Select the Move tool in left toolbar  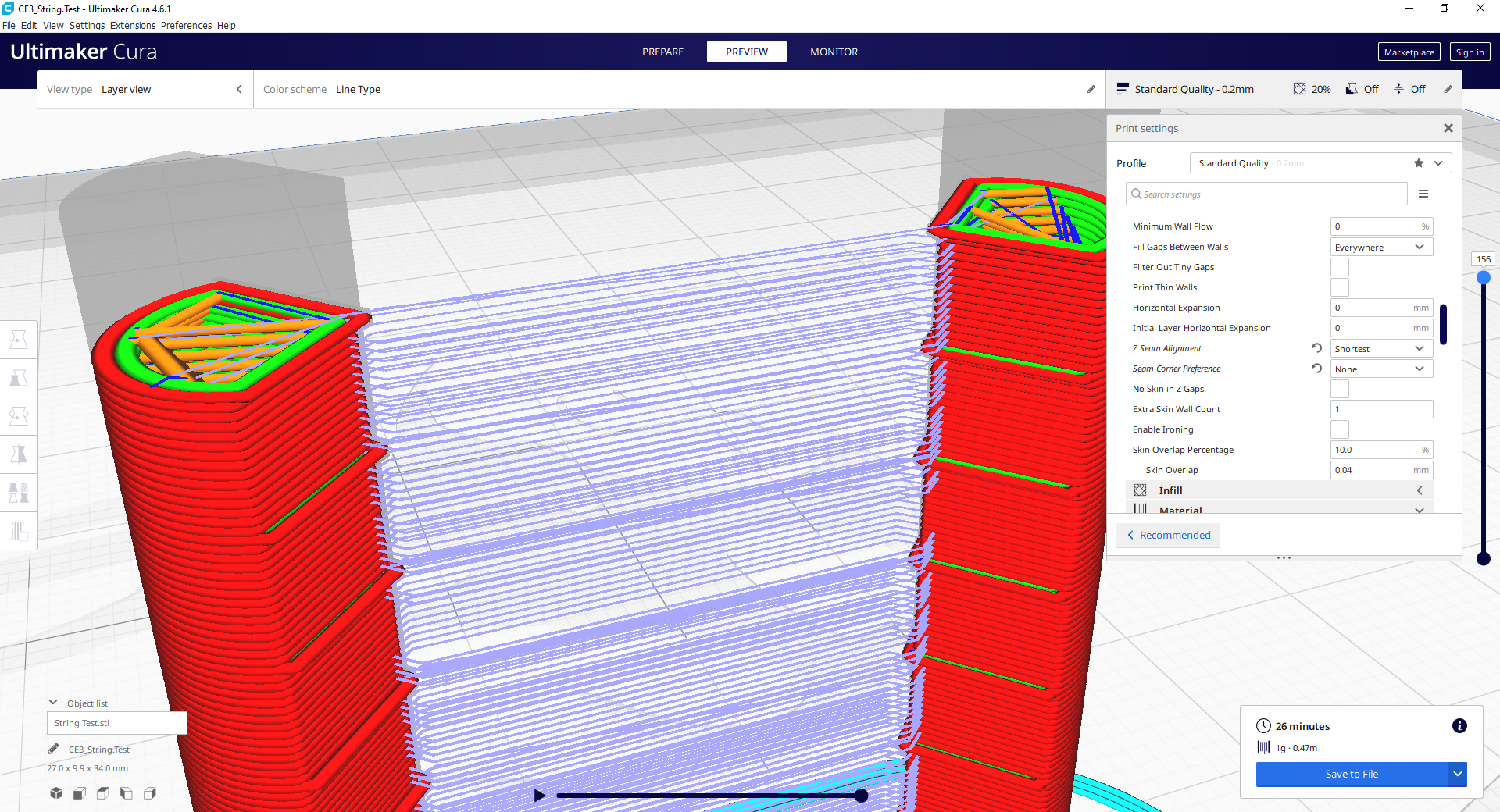[19, 340]
